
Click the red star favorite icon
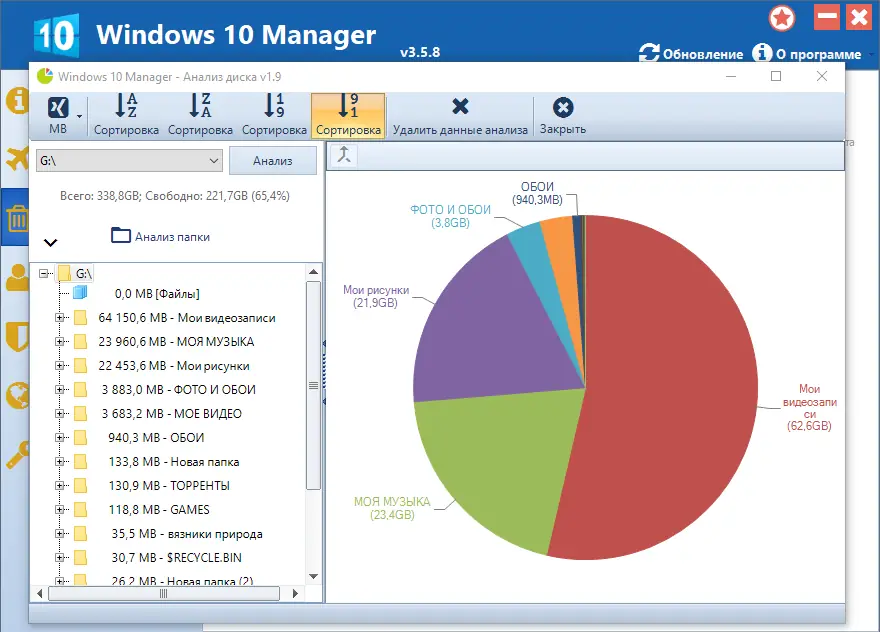[x=781, y=19]
